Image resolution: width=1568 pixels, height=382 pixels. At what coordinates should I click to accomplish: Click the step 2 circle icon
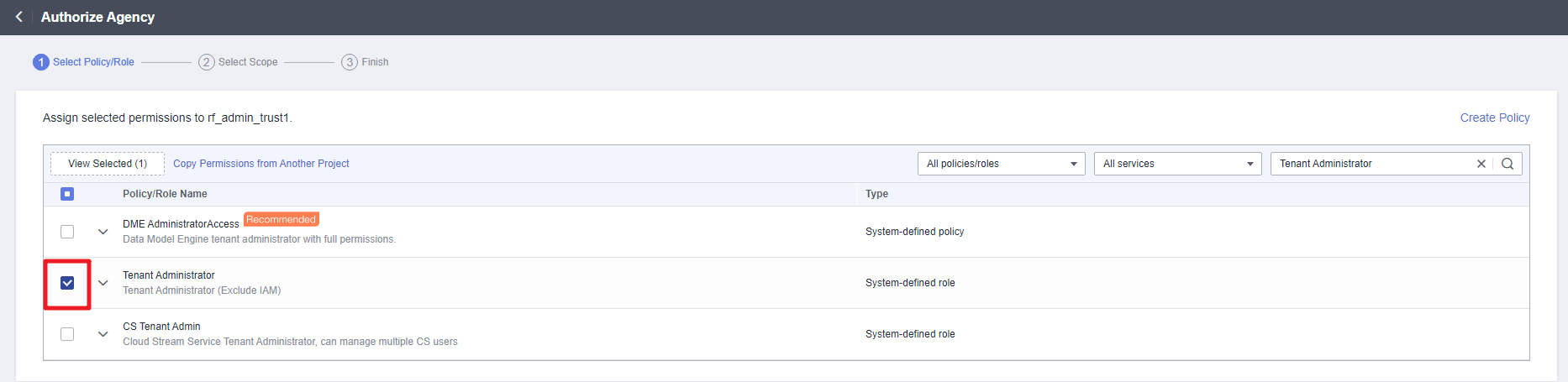pyautogui.click(x=206, y=62)
